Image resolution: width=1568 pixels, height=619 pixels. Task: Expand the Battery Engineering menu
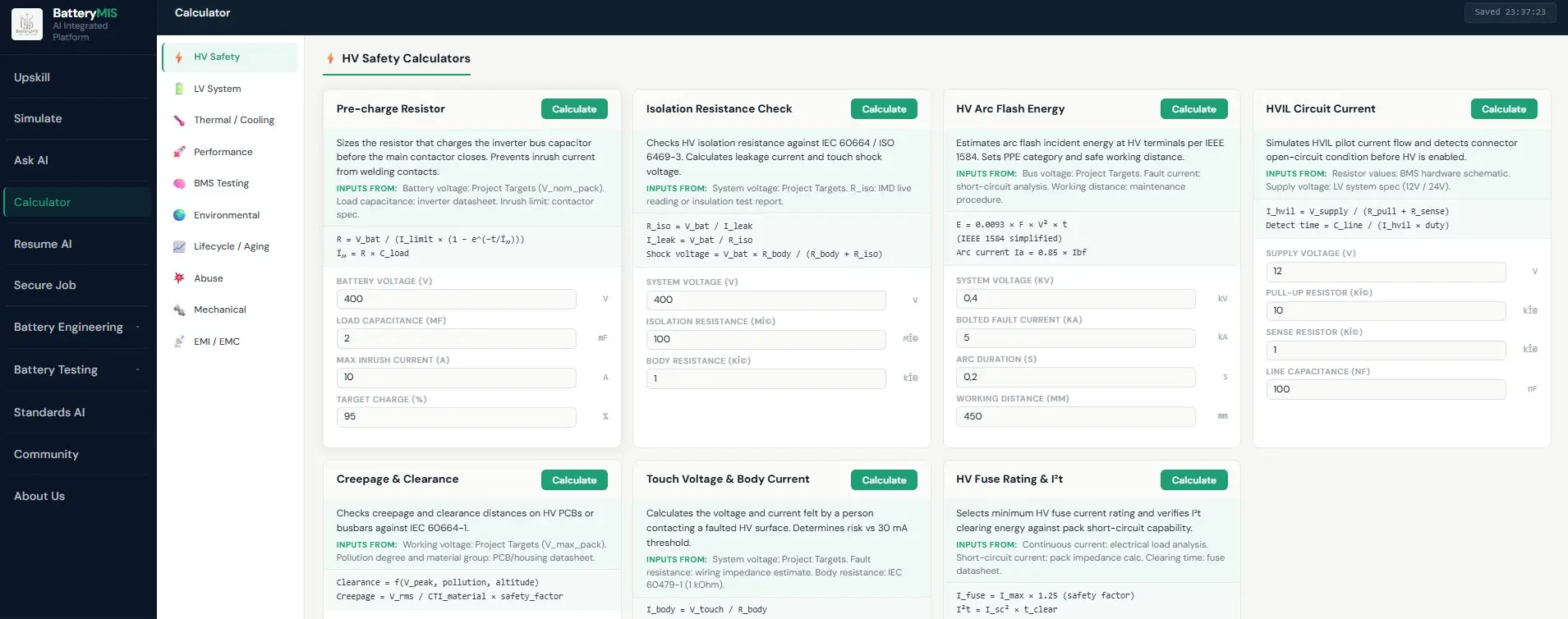click(x=76, y=327)
